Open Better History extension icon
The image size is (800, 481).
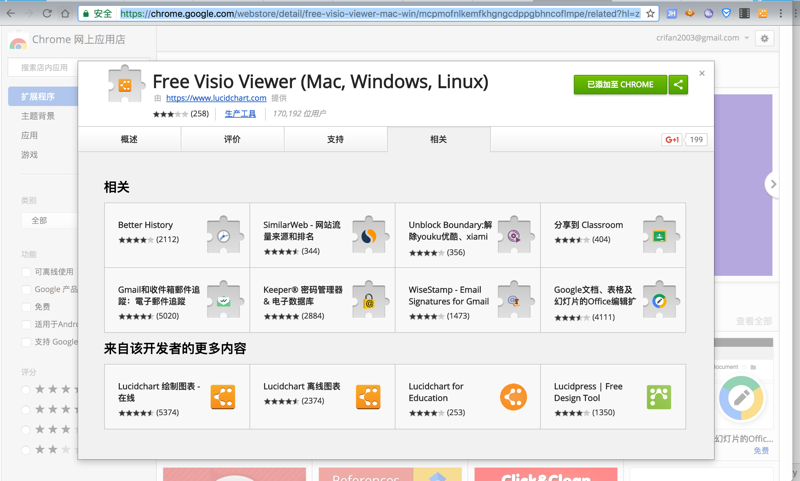click(x=223, y=235)
